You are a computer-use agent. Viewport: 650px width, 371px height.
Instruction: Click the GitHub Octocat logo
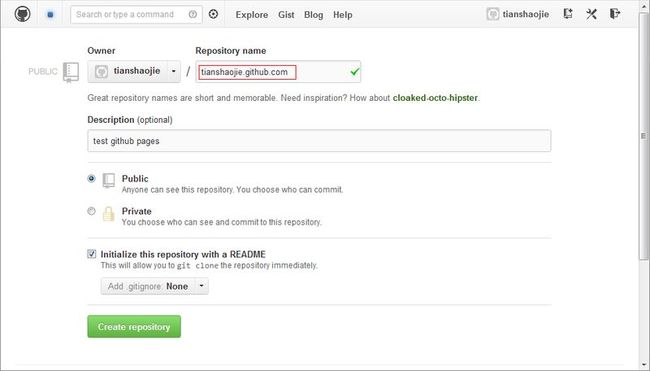(22, 14)
